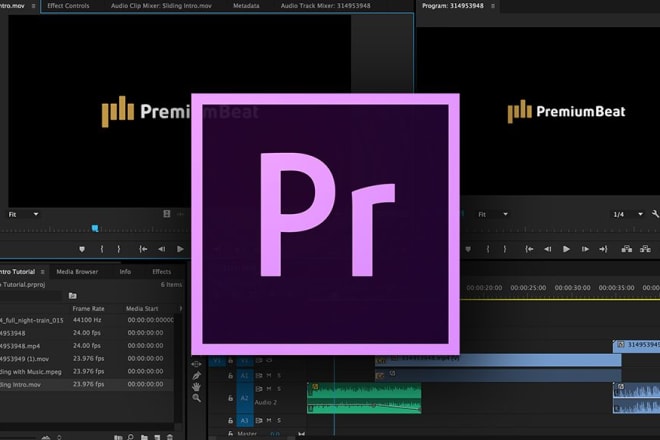Select the Slip tool in the timeline toolbox
This screenshot has height=440, width=660.
coord(197,363)
